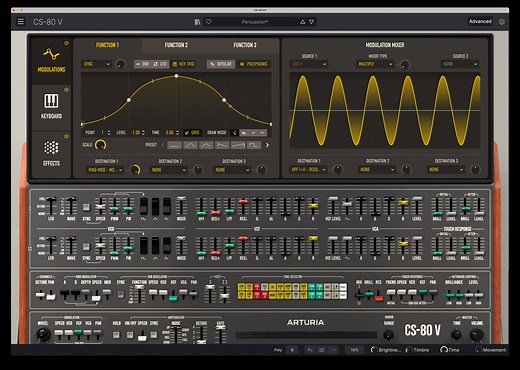Select the flat line function preset
520x370 pixels.
(x=175, y=145)
